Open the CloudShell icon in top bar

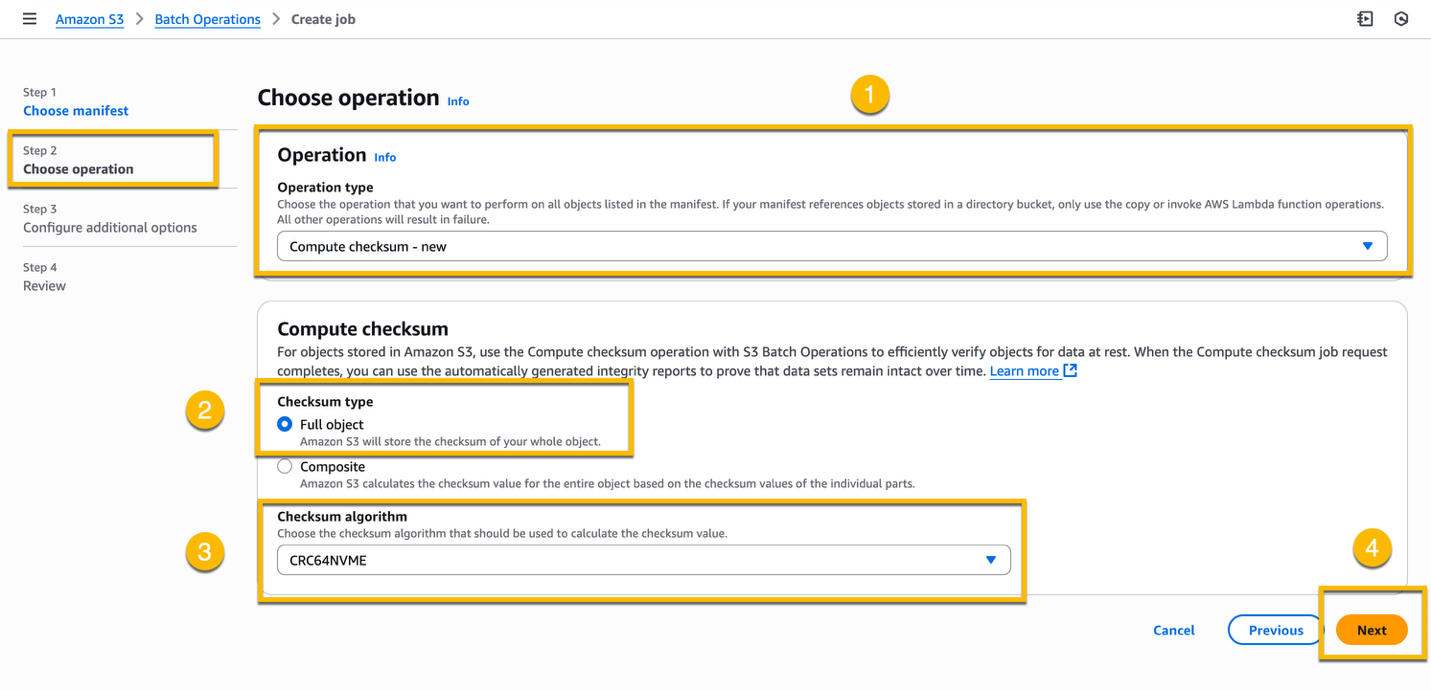[x=1365, y=19]
